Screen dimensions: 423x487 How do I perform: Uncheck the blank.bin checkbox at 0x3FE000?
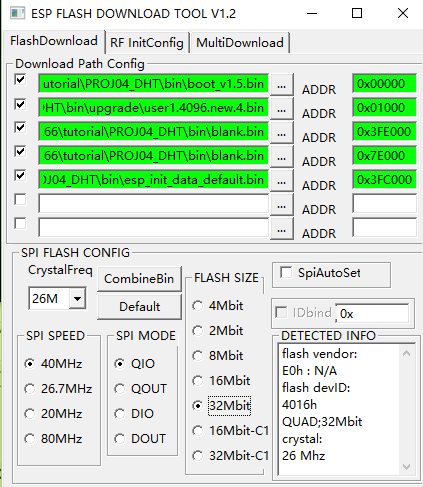20,127
